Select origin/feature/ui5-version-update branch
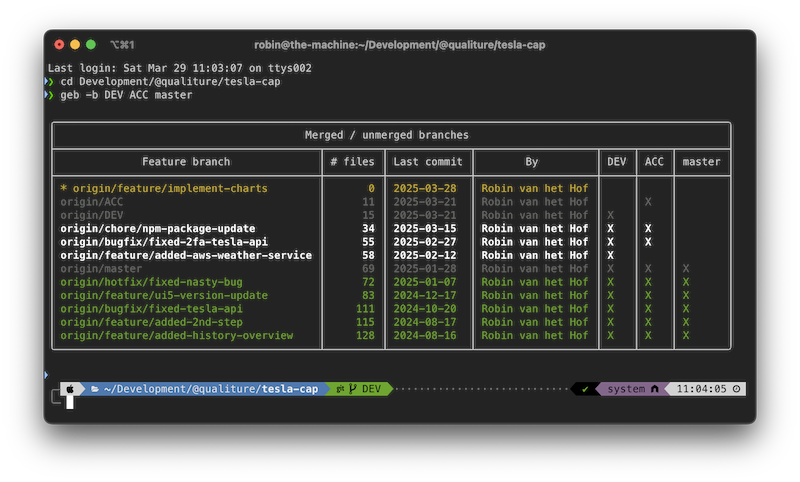The width and height of the screenshot is (800, 482). coord(164,295)
